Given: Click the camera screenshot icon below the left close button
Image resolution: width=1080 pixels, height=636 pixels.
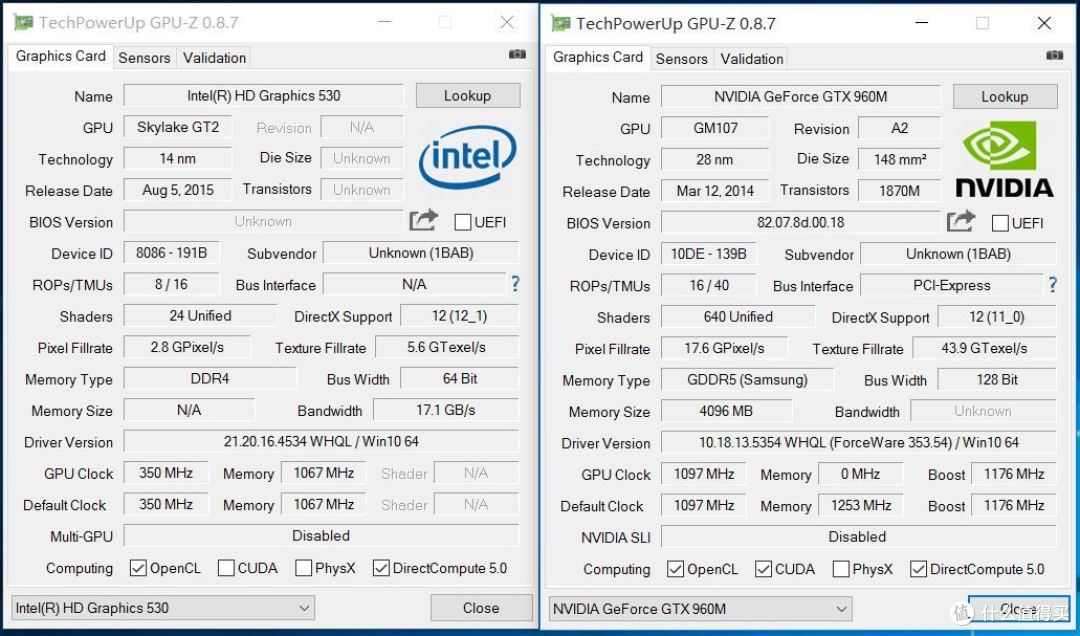Looking at the screenshot, I should click(x=518, y=55).
